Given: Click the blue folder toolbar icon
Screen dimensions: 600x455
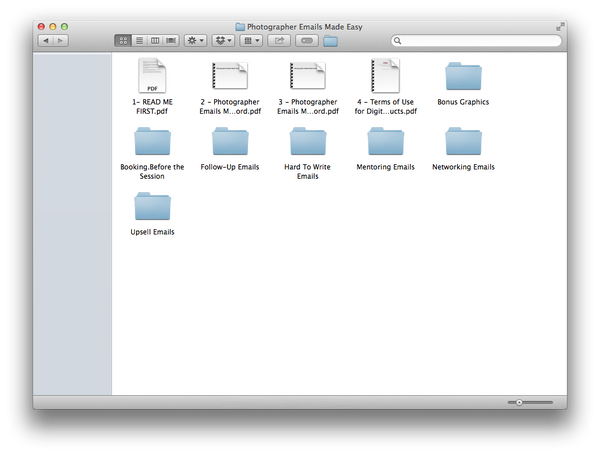Looking at the screenshot, I should click(330, 41).
